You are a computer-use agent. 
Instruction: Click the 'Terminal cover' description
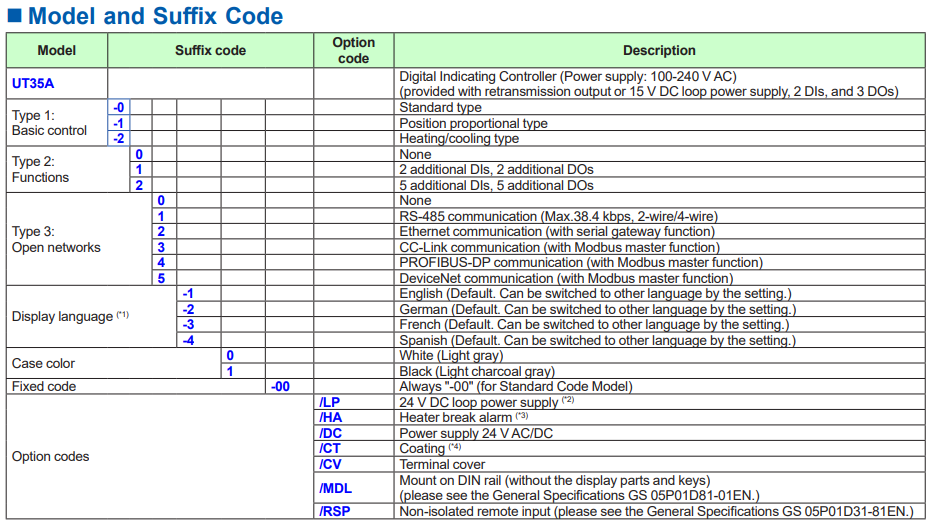point(442,465)
